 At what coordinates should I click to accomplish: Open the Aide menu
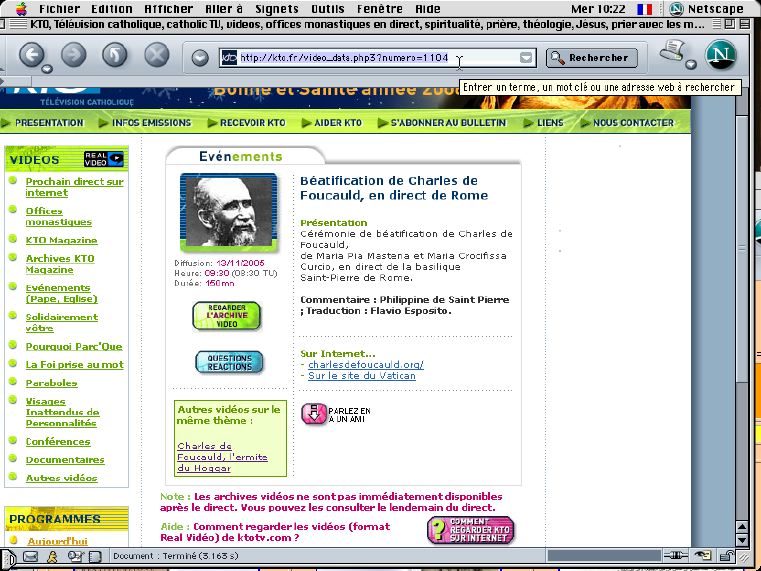tap(428, 9)
